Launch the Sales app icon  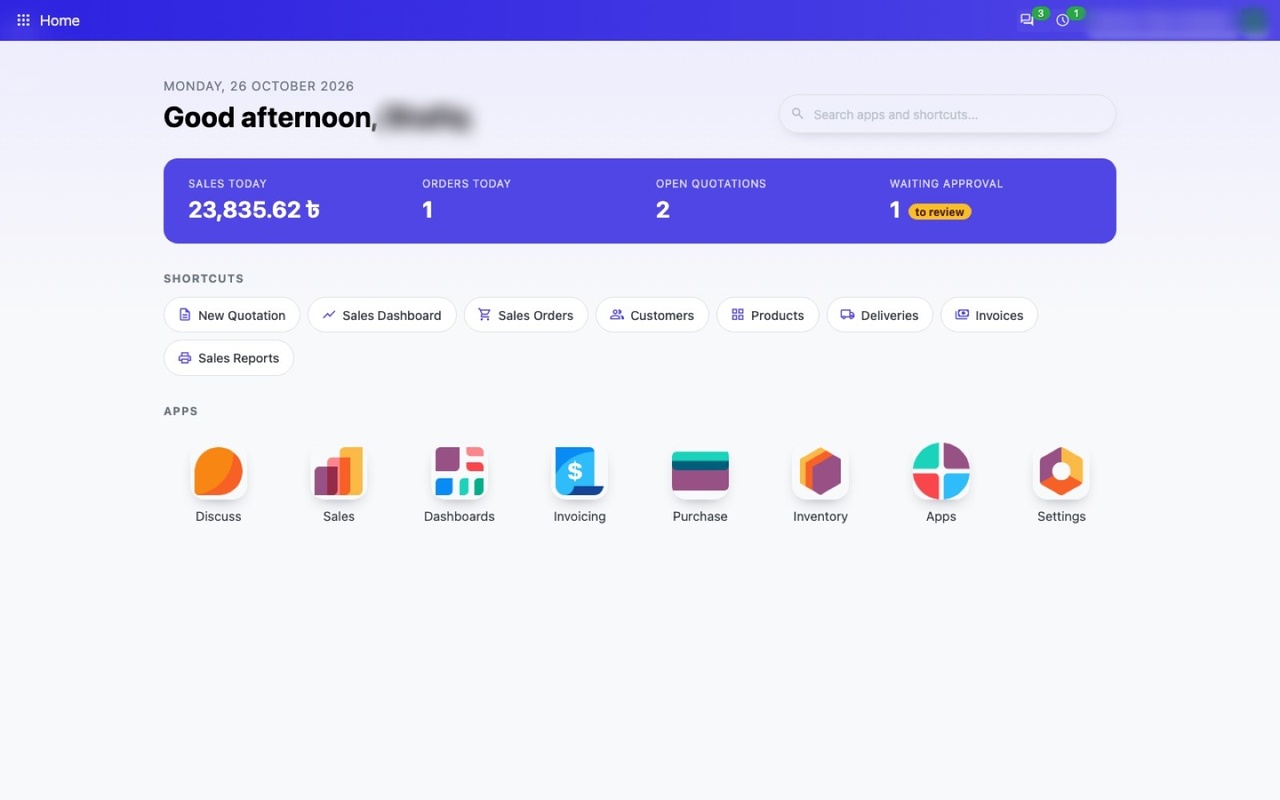tap(339, 471)
